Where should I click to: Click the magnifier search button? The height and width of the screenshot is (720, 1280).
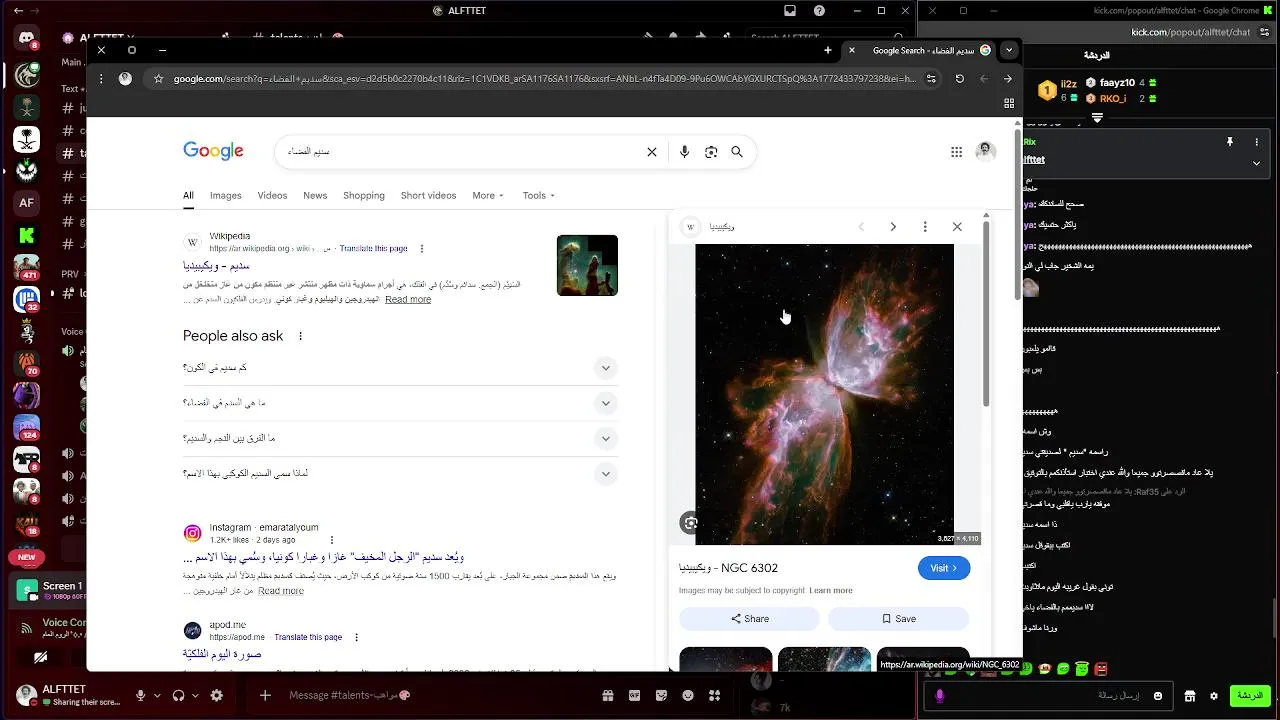click(x=737, y=152)
